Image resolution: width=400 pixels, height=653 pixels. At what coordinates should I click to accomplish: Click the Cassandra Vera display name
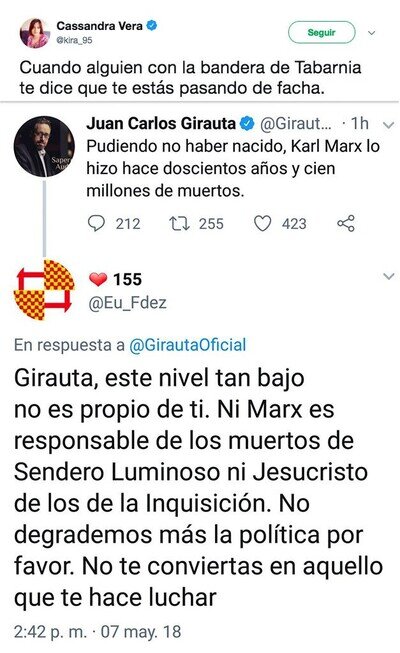[100, 26]
